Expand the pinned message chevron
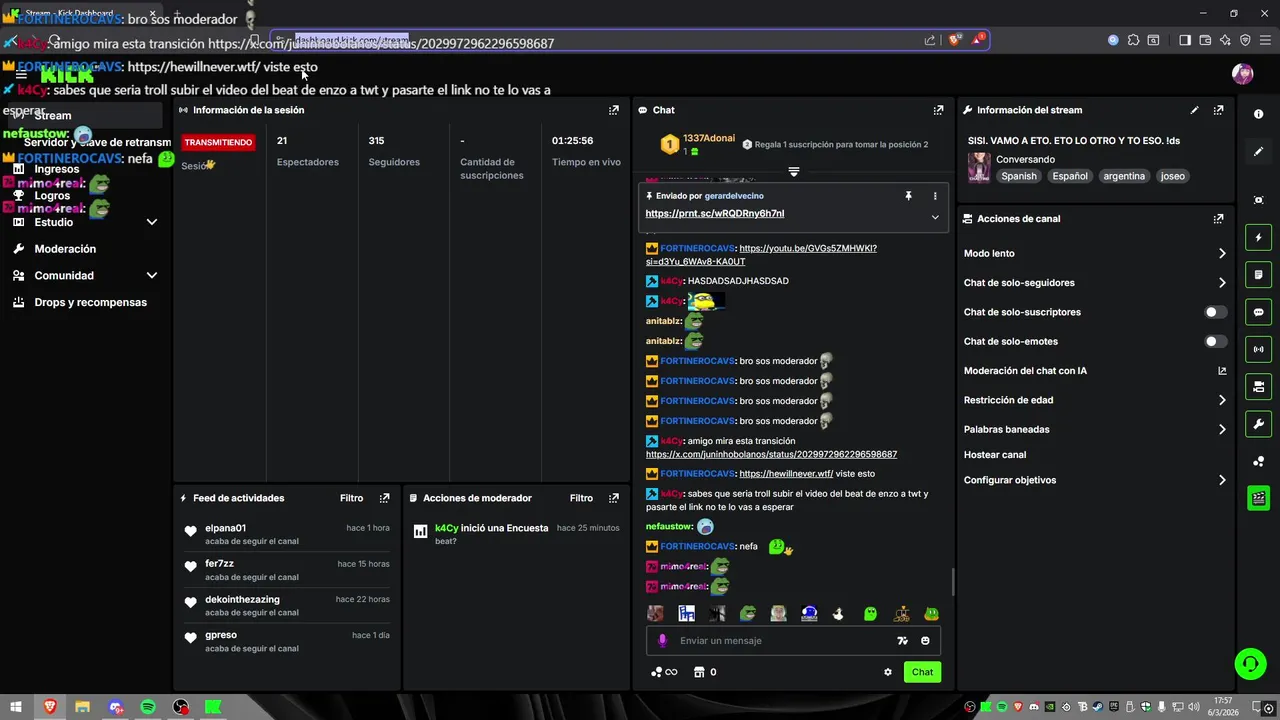This screenshot has height=720, width=1280. click(x=935, y=217)
